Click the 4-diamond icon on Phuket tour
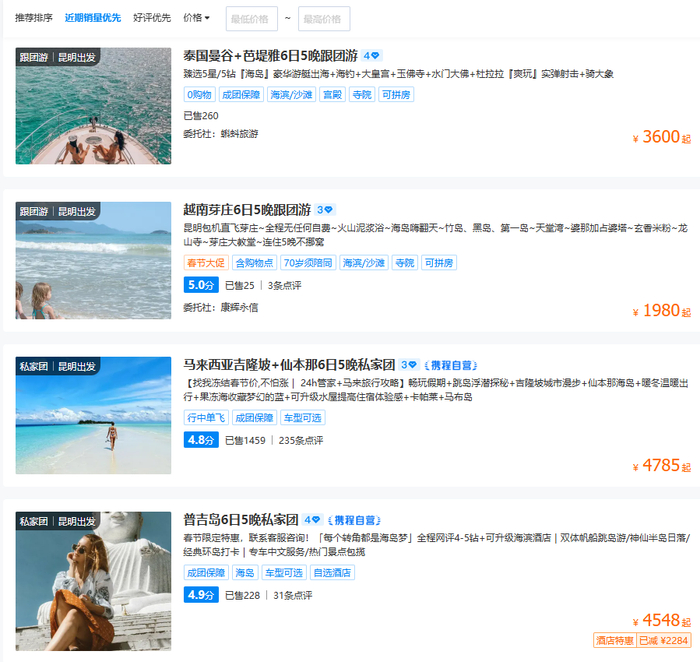The image size is (700, 662). coord(312,520)
